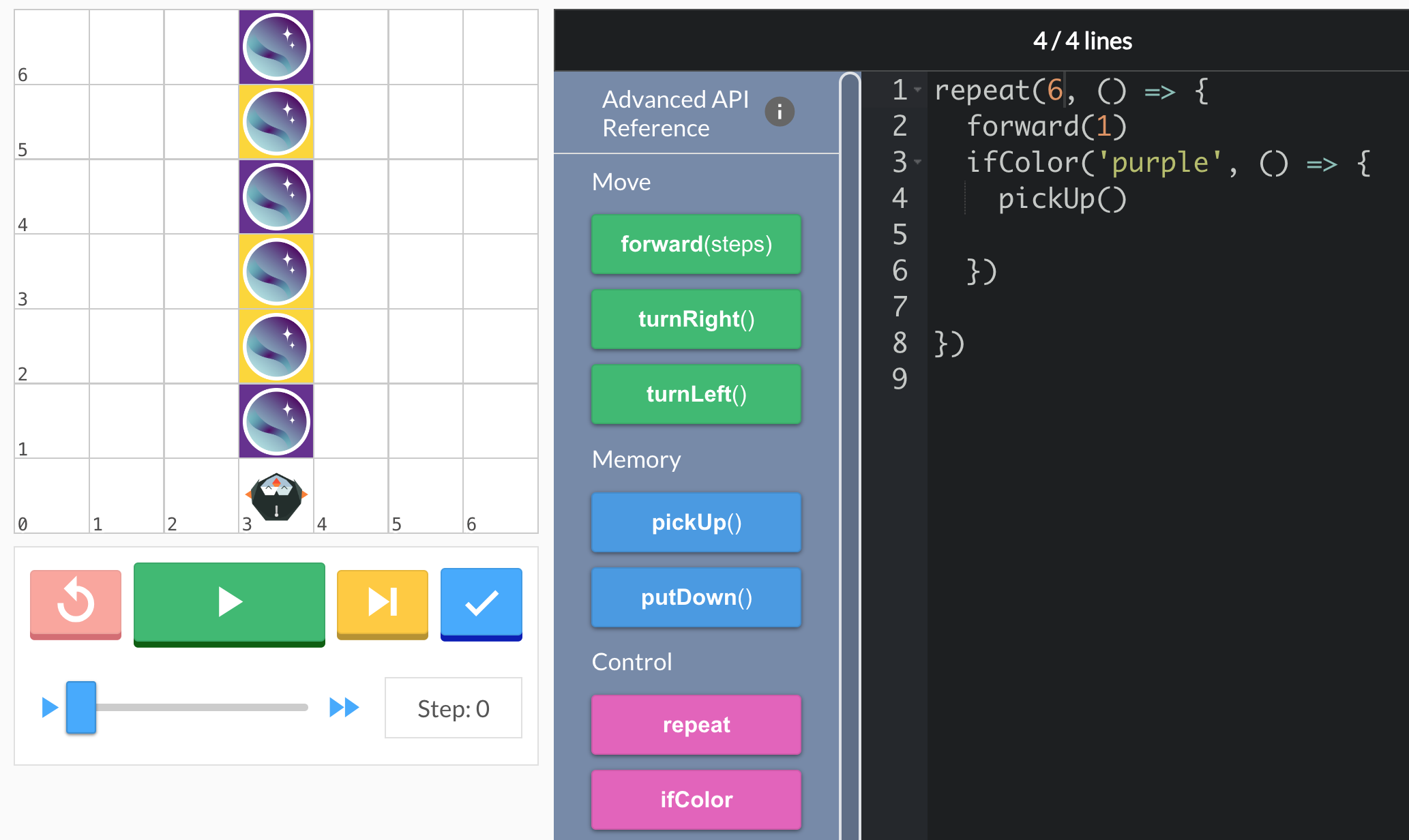Insert the turnRight() block
Image resolution: width=1409 pixels, height=840 pixels.
pos(696,319)
